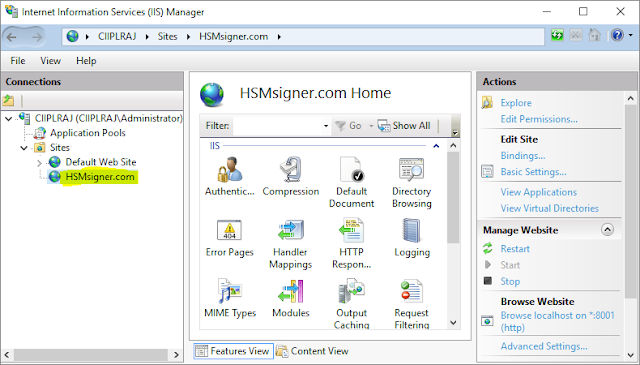Open Basic Settings link
Viewport: 640px width, 365px height.
(x=533, y=172)
